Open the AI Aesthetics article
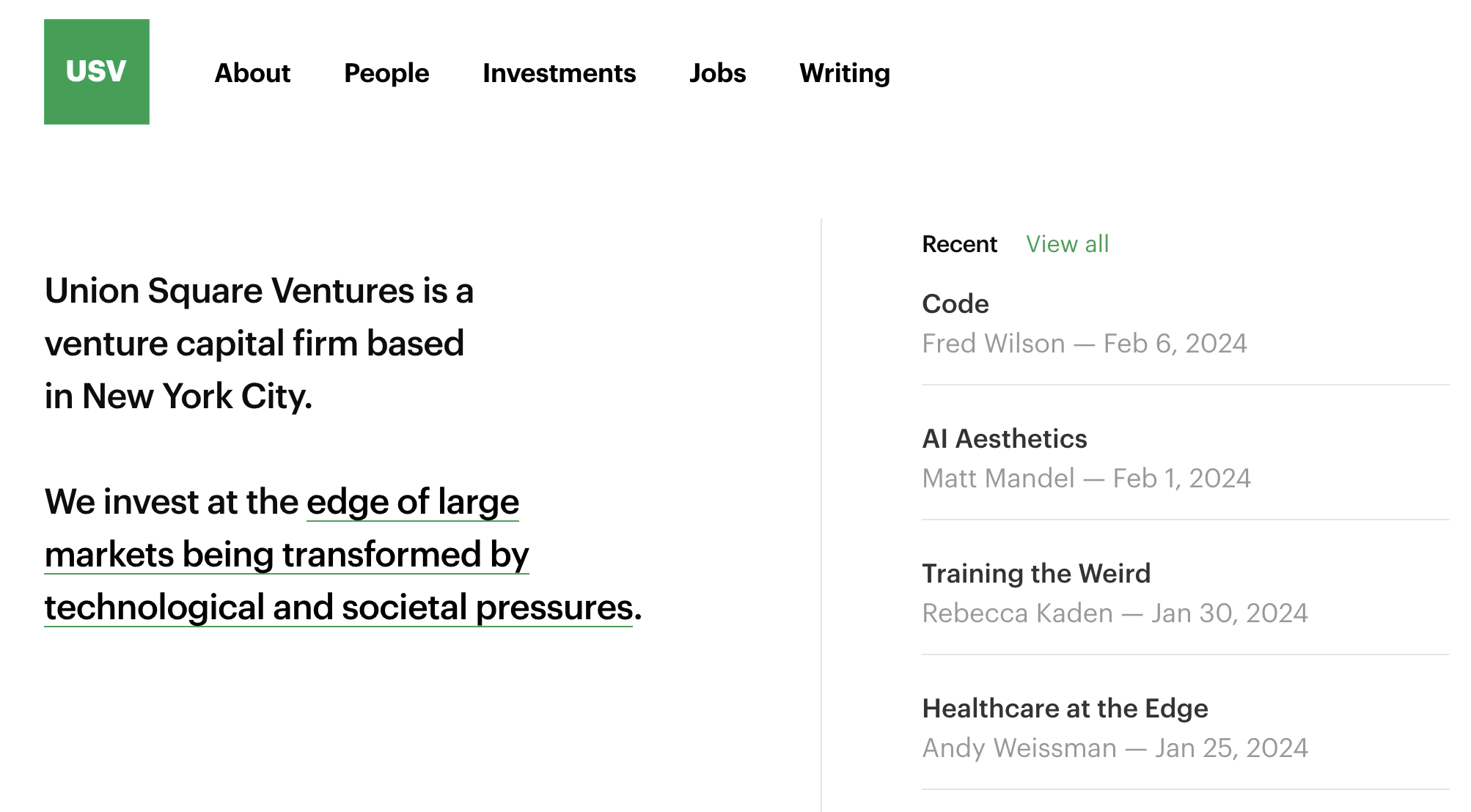This screenshot has height=812, width=1471. point(1004,439)
